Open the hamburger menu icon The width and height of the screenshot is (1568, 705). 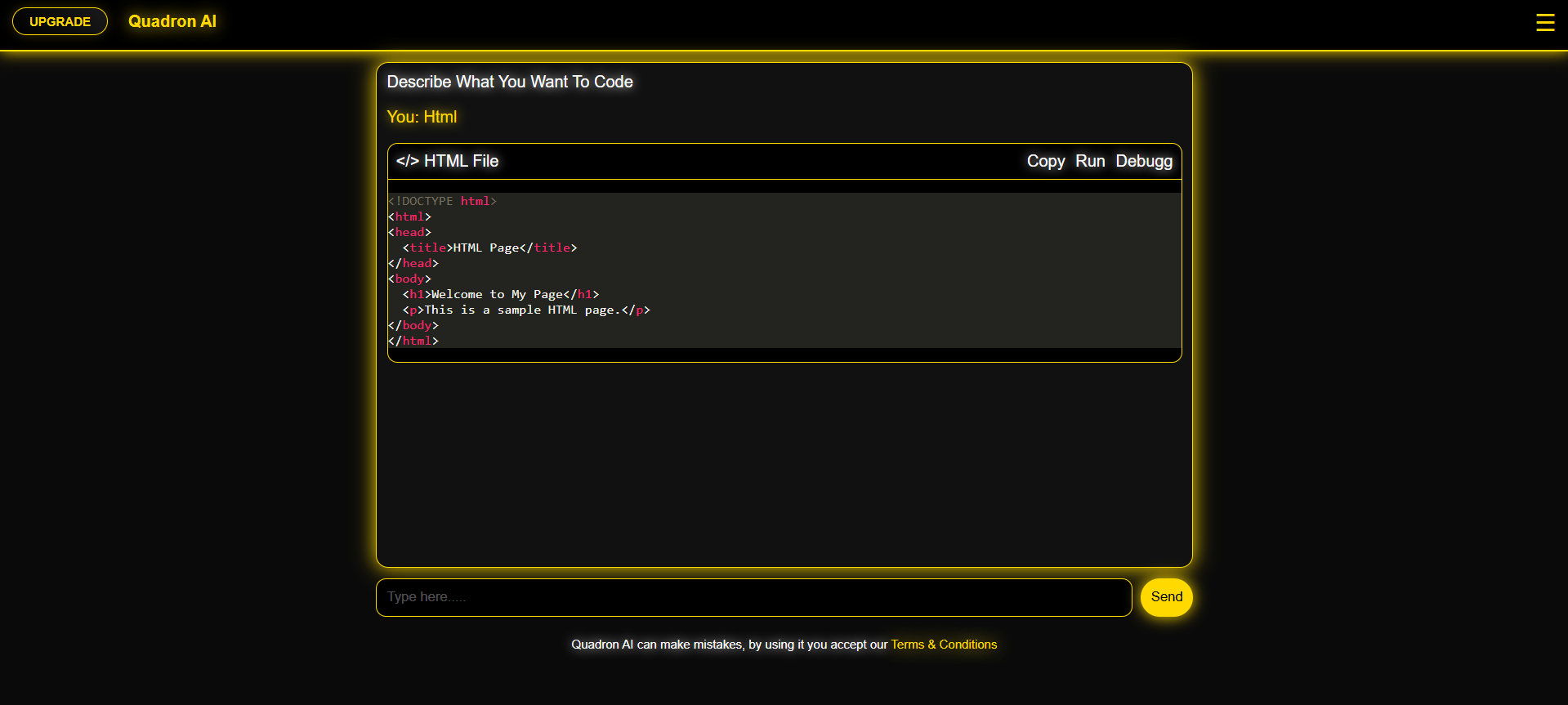1544,22
